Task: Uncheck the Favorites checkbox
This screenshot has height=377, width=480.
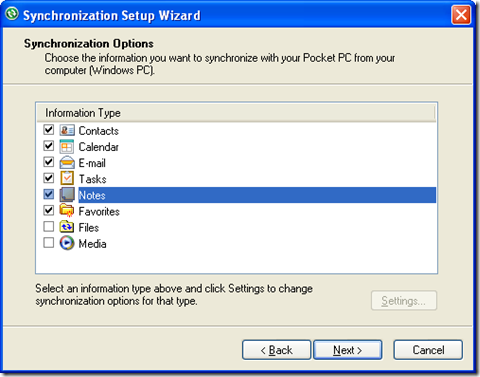Action: [x=49, y=210]
